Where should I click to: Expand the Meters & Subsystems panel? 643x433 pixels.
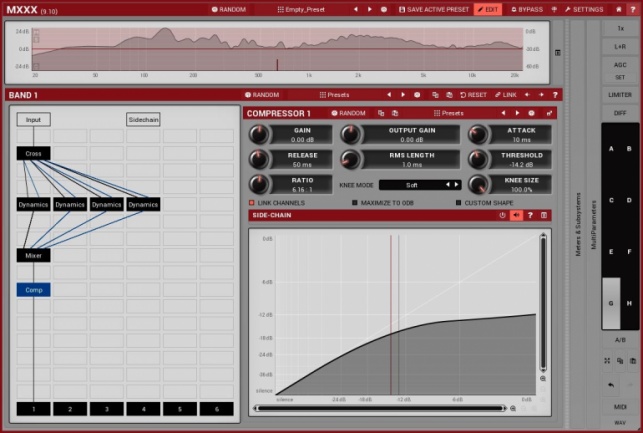click(578, 224)
